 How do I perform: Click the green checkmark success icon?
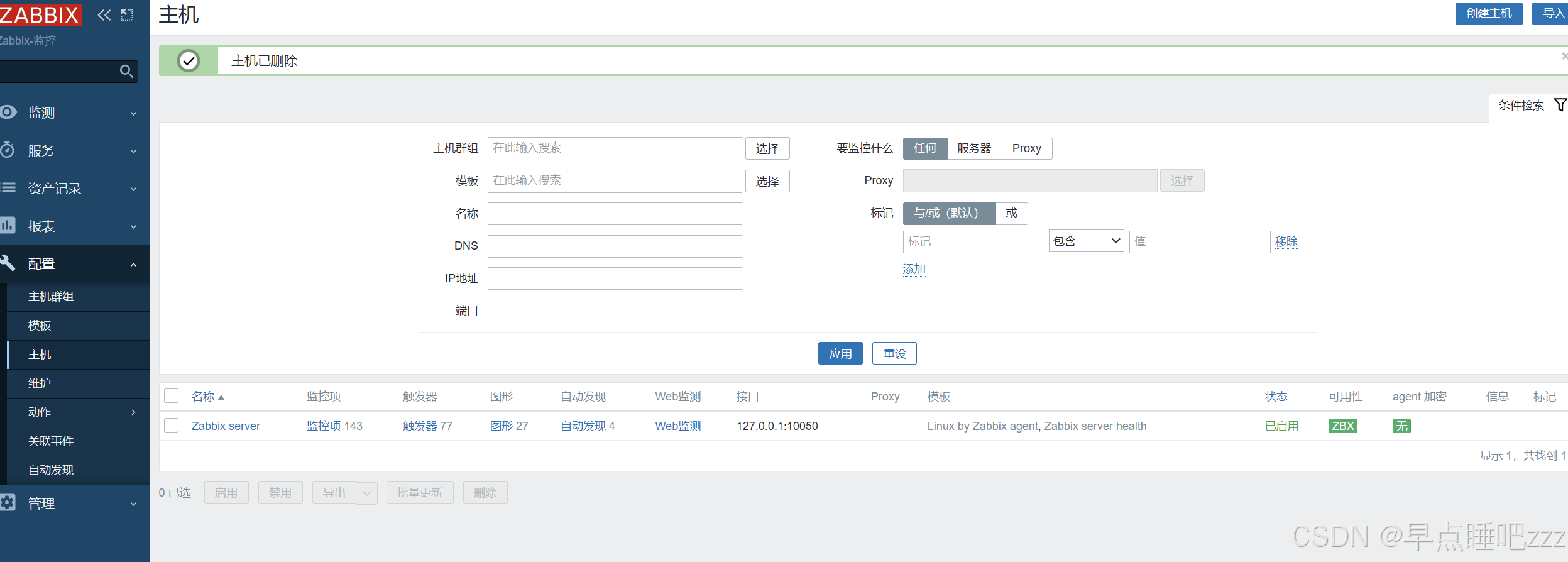pyautogui.click(x=189, y=61)
